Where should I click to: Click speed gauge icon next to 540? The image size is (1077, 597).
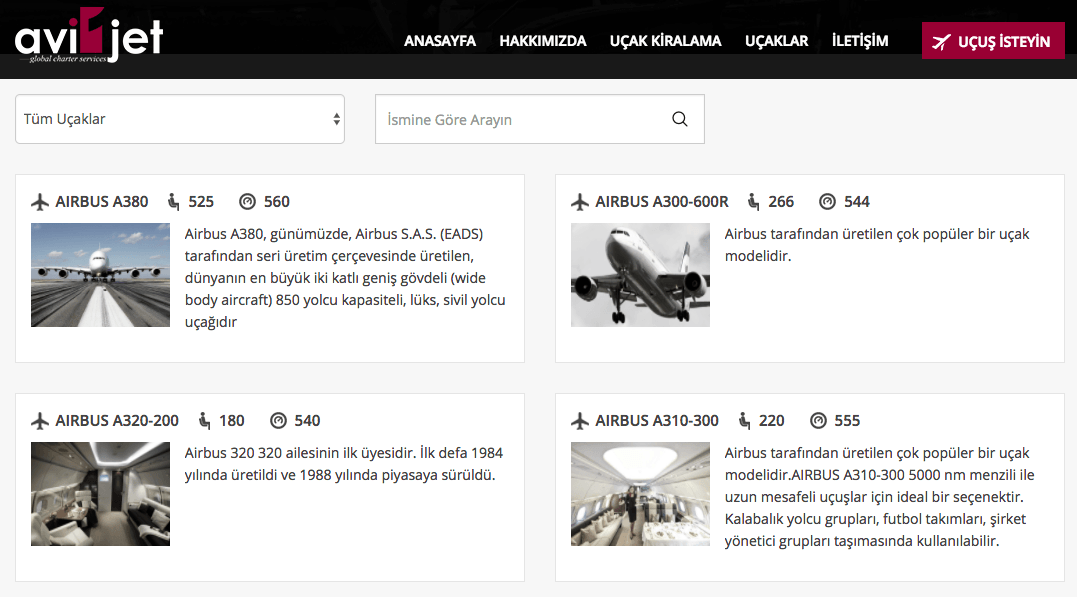(278, 421)
